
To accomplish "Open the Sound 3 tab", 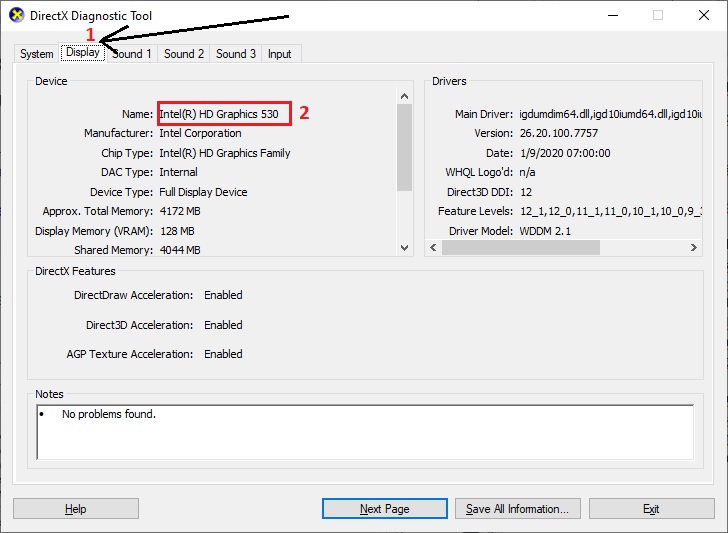I will (x=236, y=54).
